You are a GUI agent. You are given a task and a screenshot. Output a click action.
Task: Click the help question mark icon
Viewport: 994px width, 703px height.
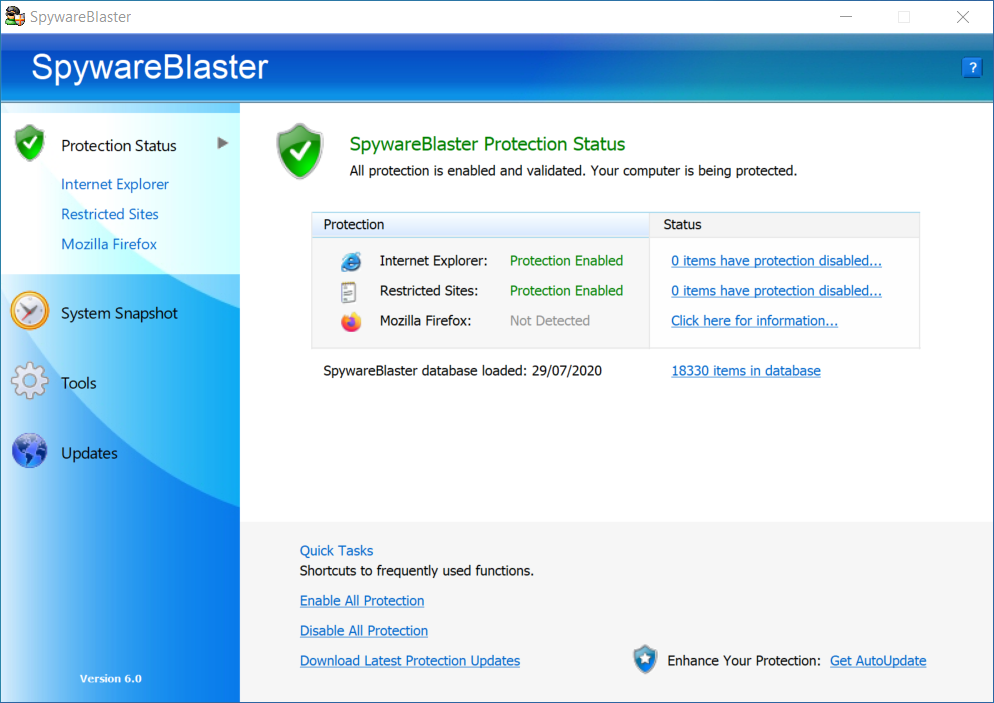(971, 67)
